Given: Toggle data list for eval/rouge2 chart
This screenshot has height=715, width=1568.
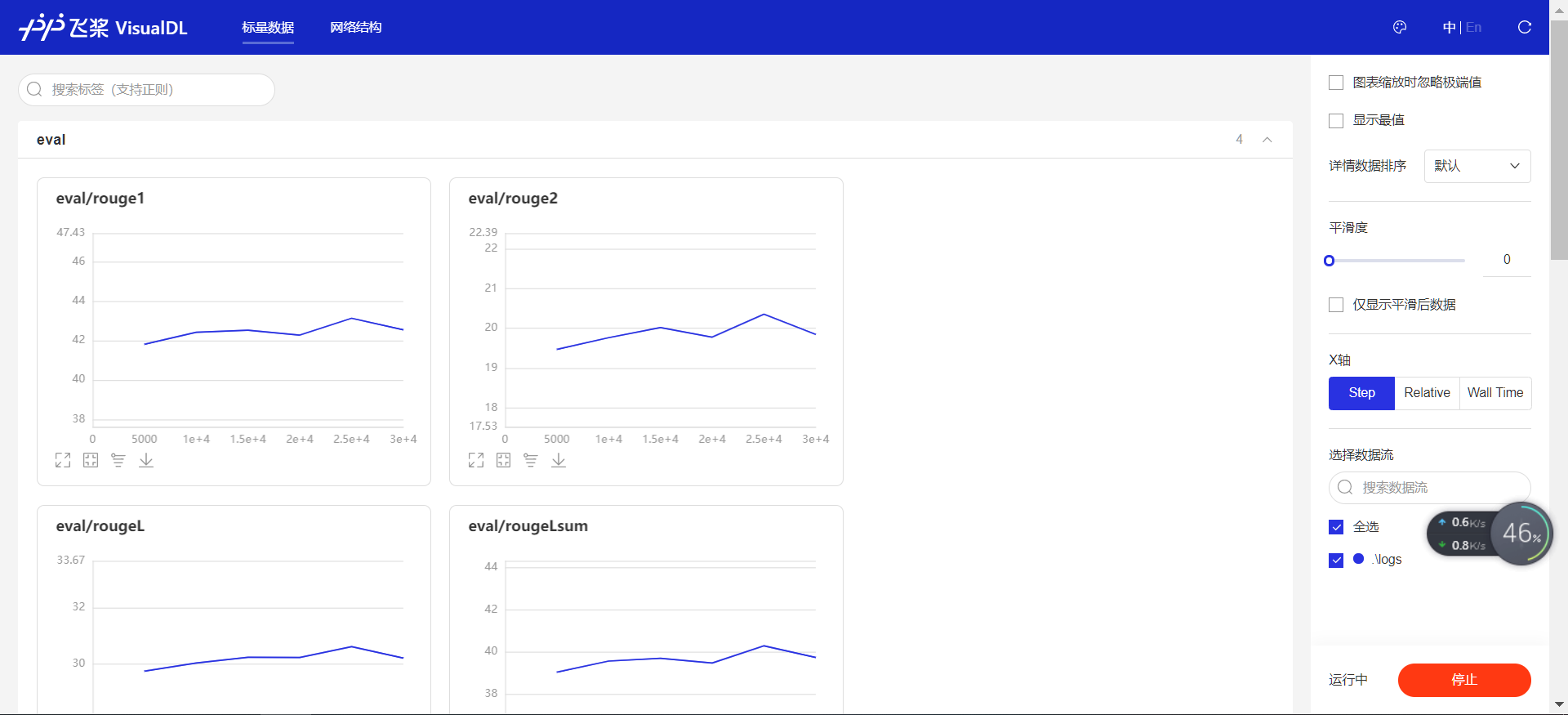Looking at the screenshot, I should tap(531, 460).
